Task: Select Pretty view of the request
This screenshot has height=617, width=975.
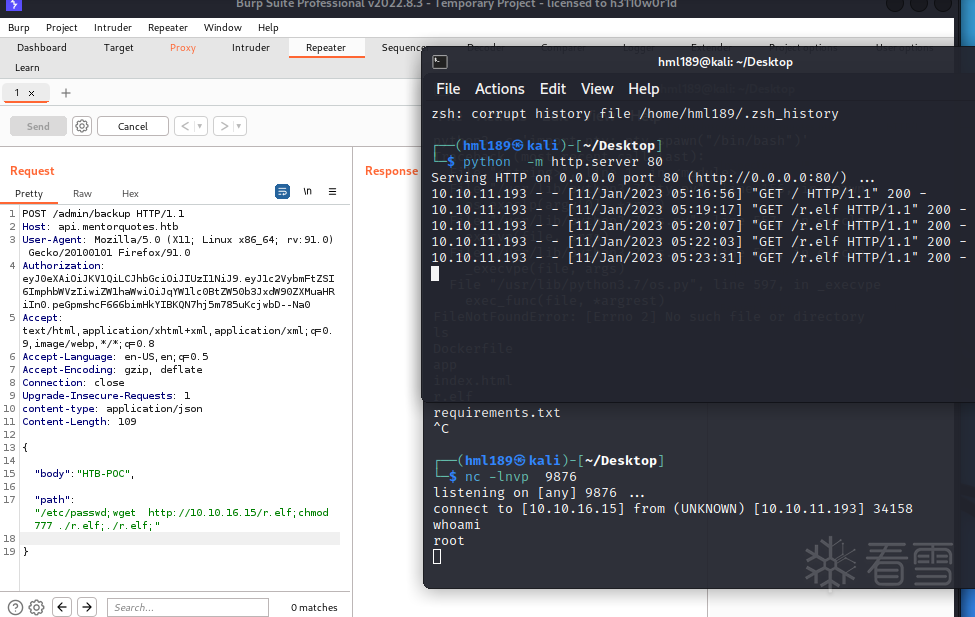Action: [x=29, y=193]
